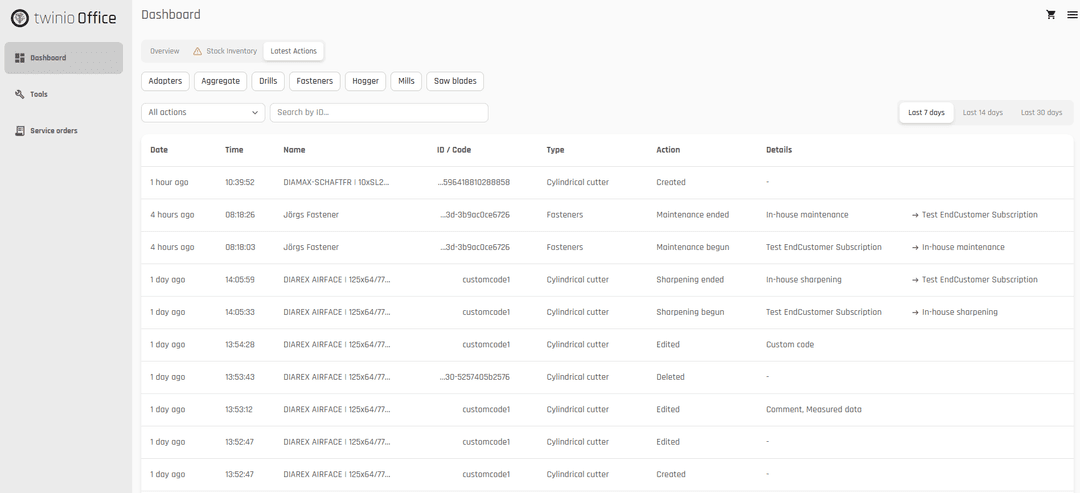This screenshot has height=493, width=1080.
Task: Filter by Aggregate category
Action: [220, 81]
